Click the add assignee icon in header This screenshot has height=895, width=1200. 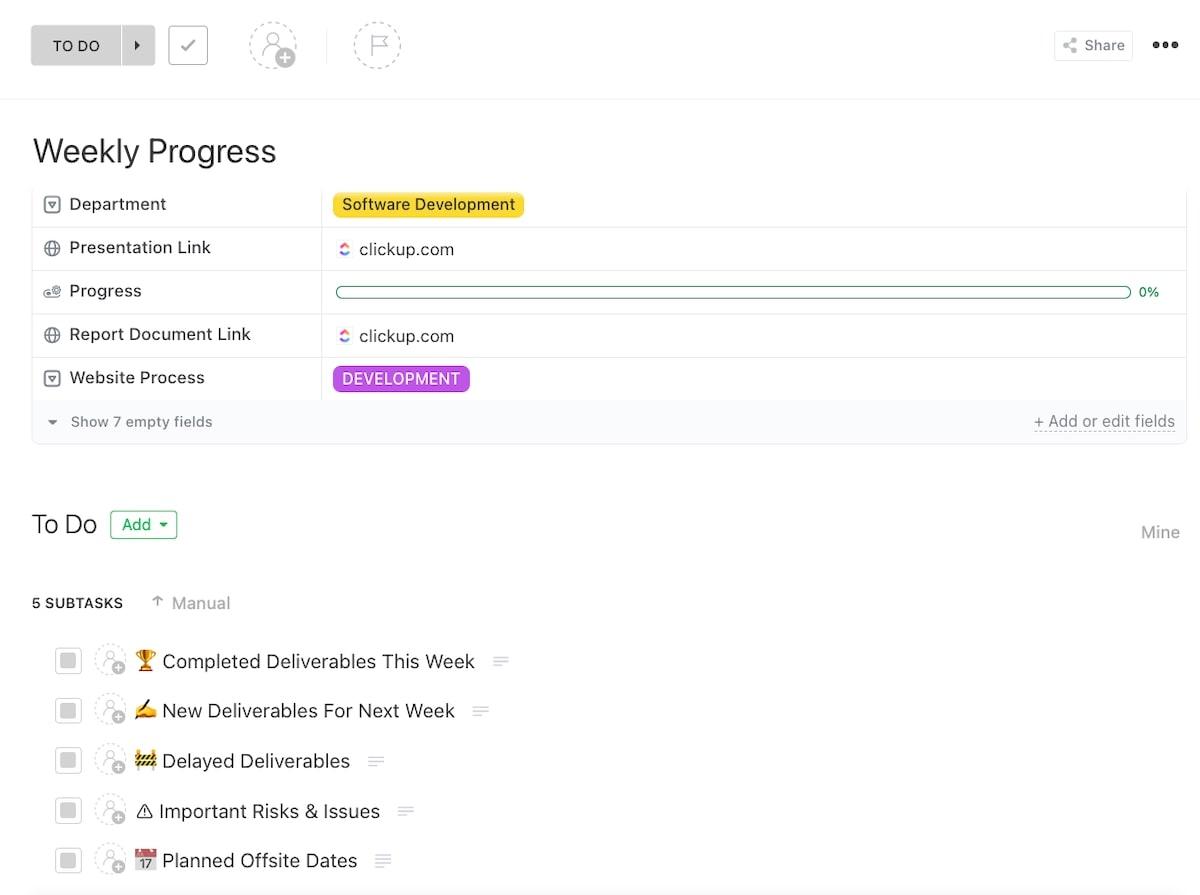click(273, 46)
